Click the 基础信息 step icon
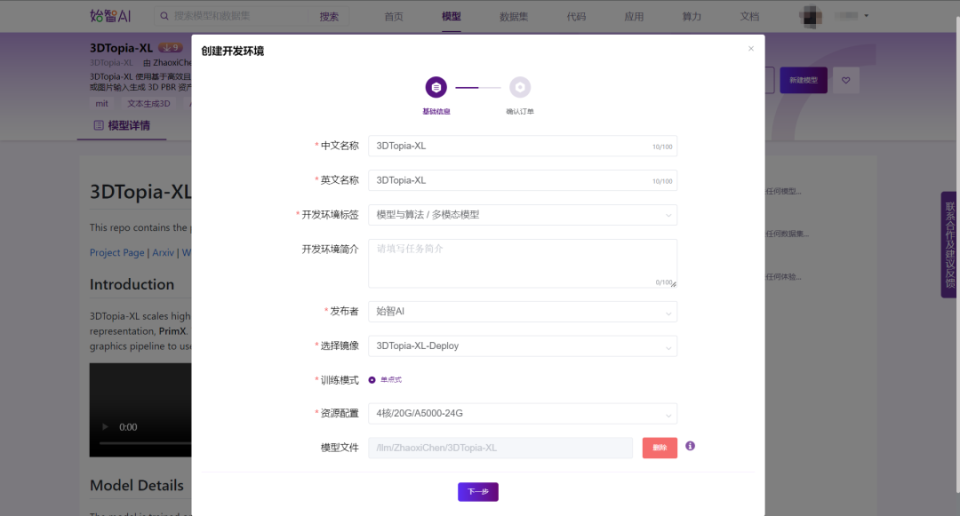960x516 pixels. click(x=436, y=88)
